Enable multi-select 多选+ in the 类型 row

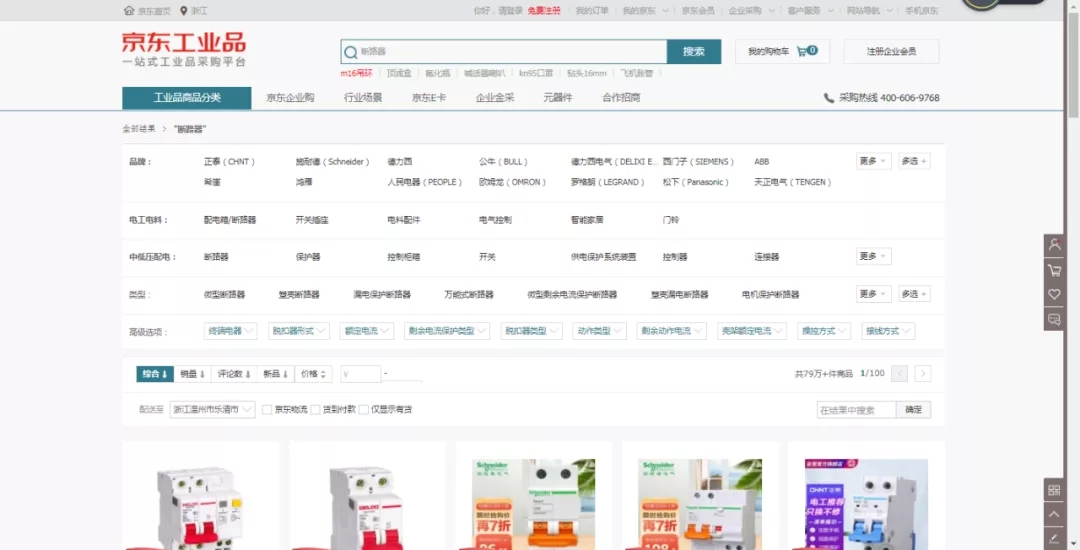coord(914,294)
